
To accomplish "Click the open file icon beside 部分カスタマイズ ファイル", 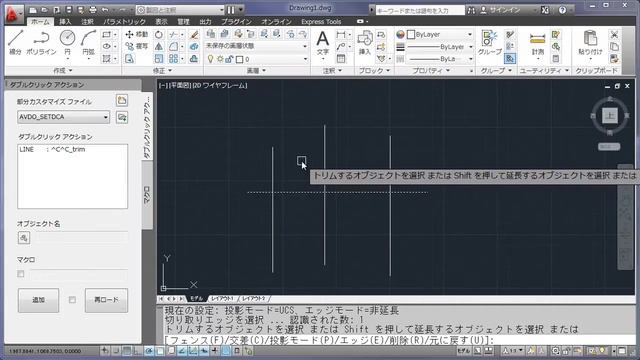I will coord(122,100).
